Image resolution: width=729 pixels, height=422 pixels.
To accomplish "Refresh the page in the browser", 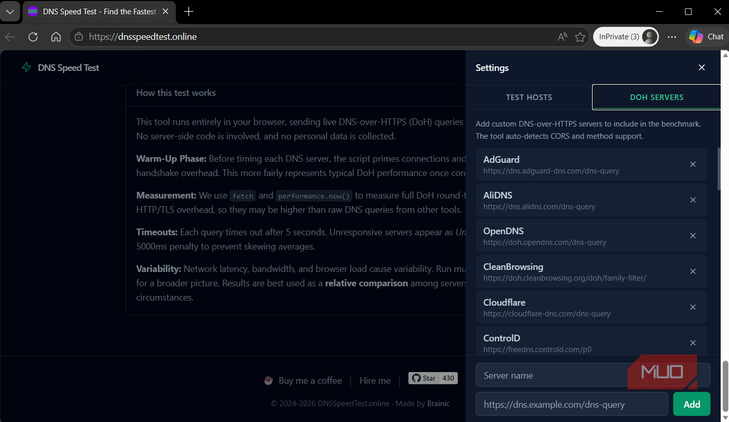I will point(33,37).
